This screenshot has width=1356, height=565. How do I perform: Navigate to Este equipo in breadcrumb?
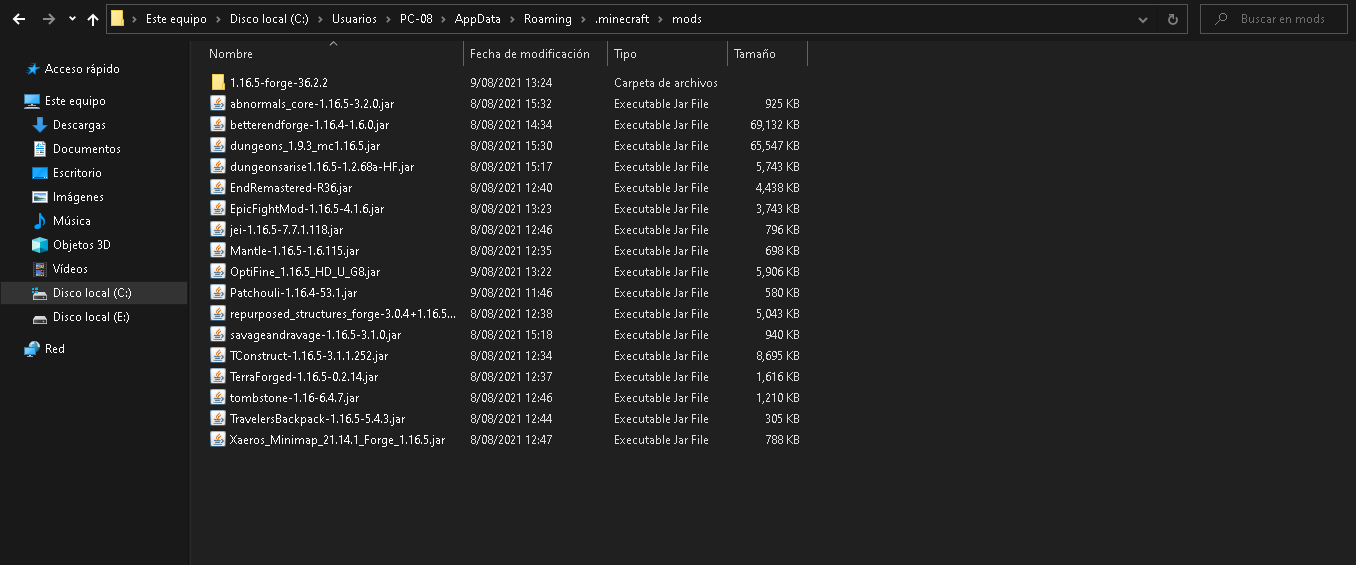click(x=176, y=19)
